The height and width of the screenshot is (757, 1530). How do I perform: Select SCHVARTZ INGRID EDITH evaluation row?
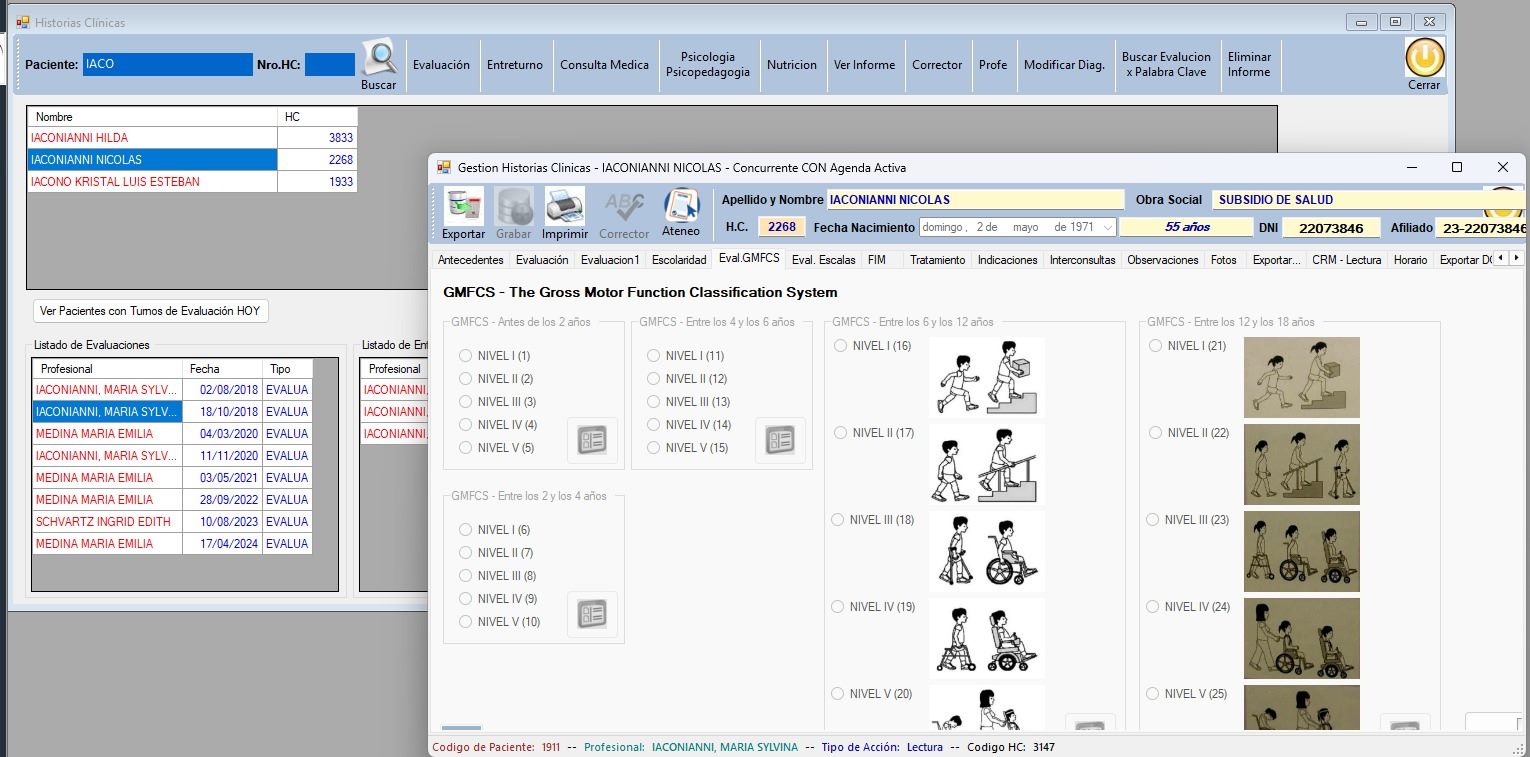point(172,522)
